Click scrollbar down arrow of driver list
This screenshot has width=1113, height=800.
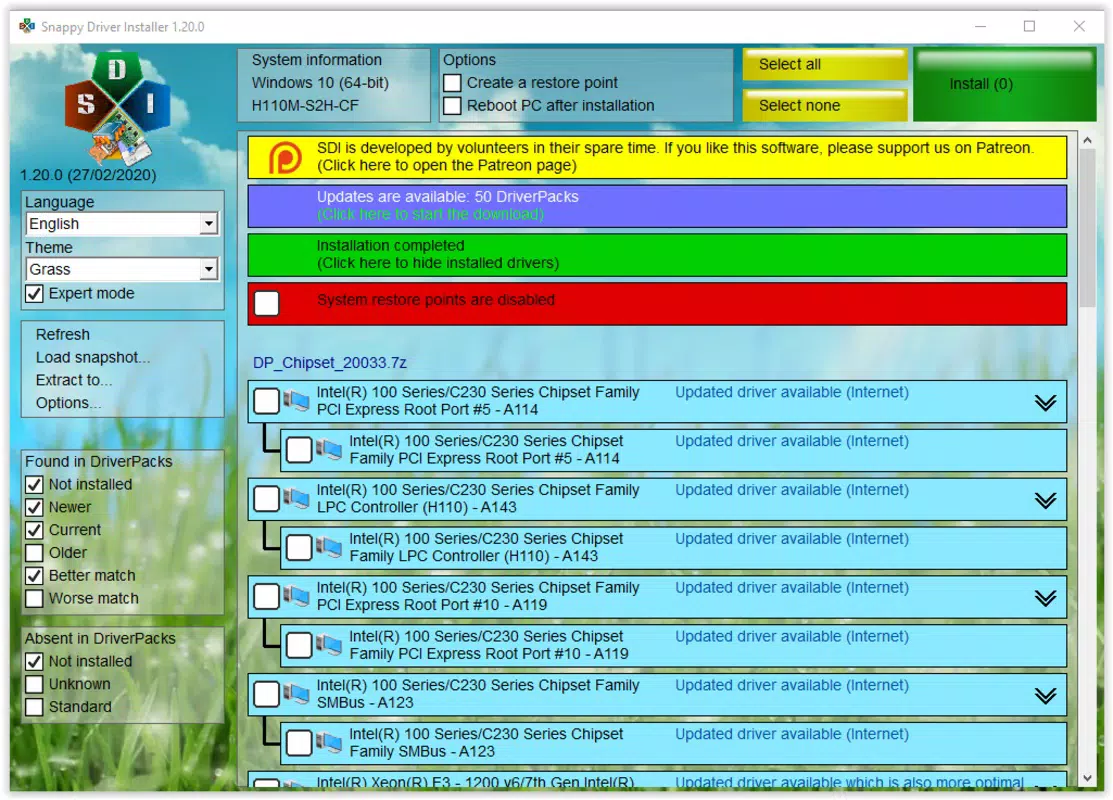point(1087,778)
